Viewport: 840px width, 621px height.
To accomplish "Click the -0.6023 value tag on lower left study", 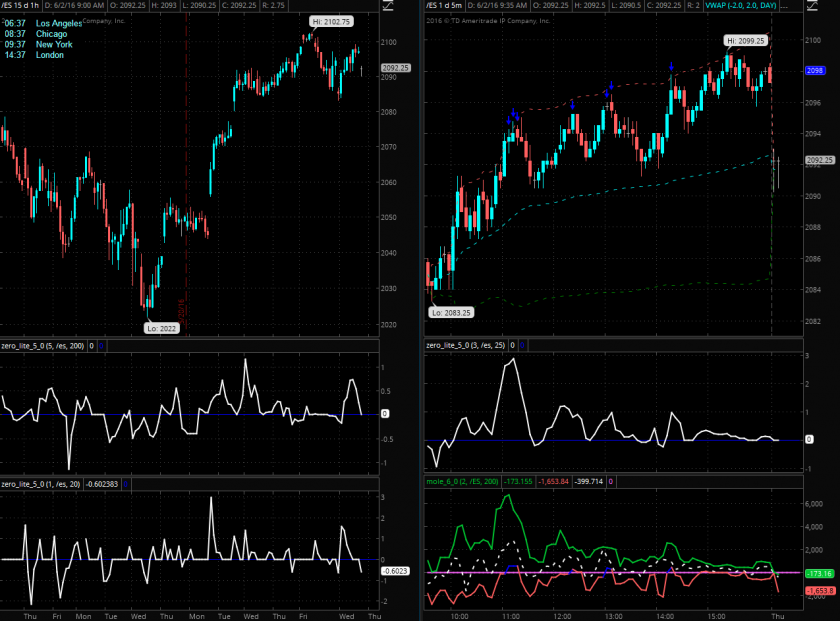I will click(397, 571).
